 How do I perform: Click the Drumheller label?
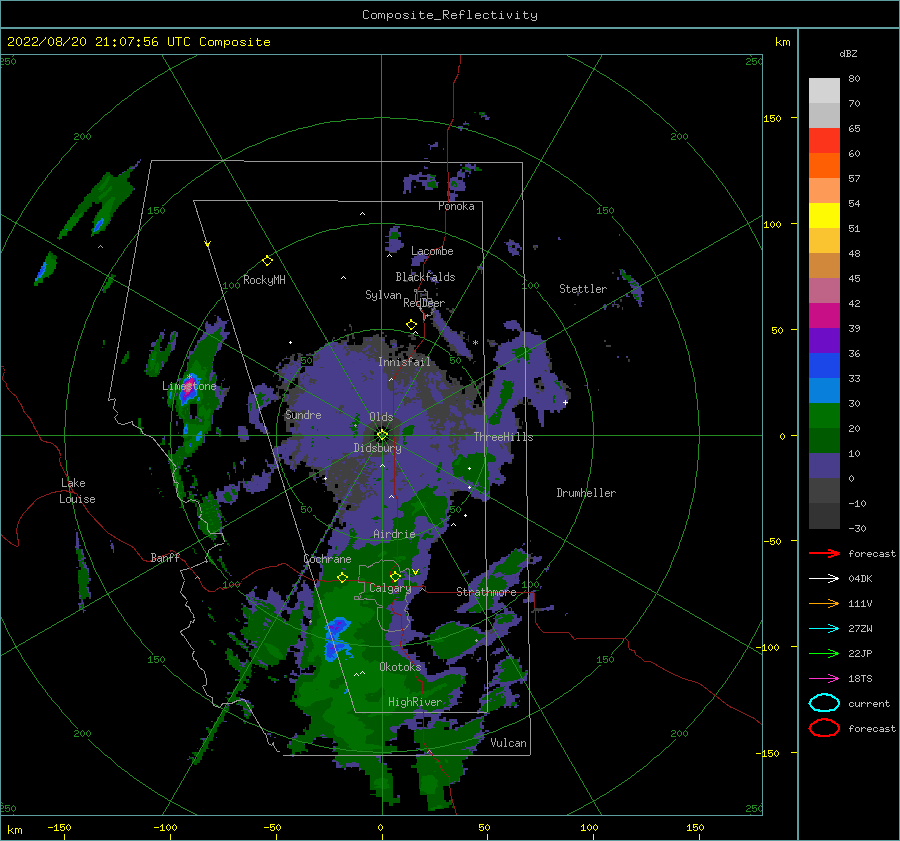(586, 493)
